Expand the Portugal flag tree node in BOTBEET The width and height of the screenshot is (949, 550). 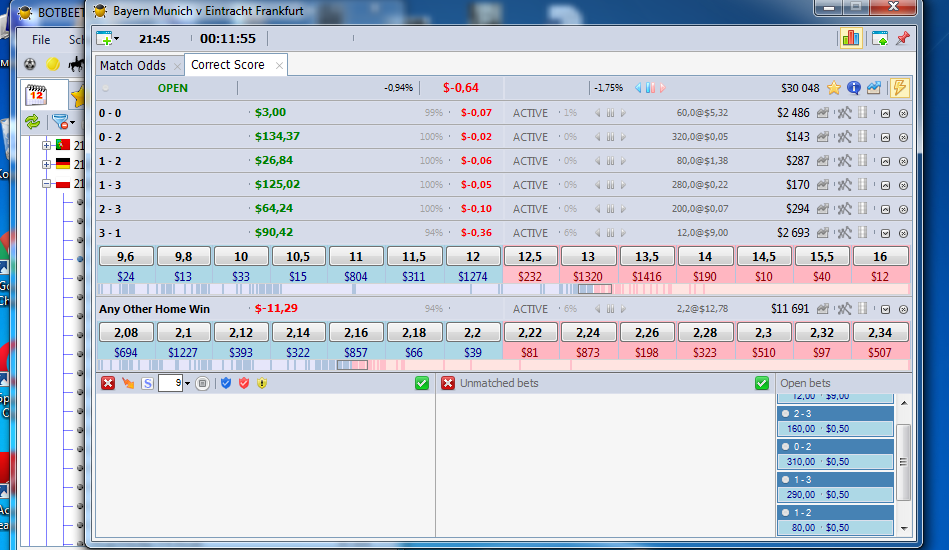pos(46,145)
